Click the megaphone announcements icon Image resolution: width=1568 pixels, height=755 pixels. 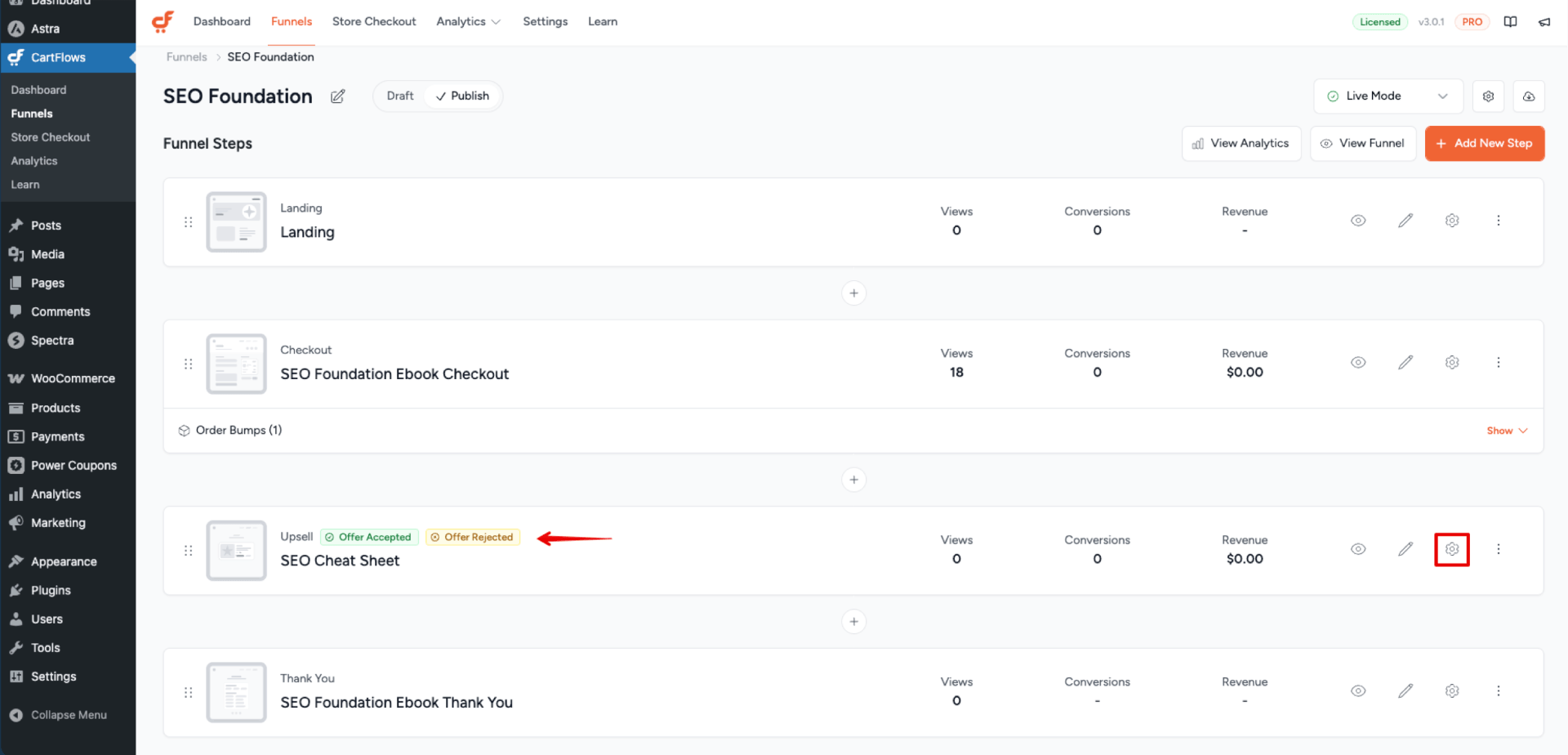tap(1544, 22)
